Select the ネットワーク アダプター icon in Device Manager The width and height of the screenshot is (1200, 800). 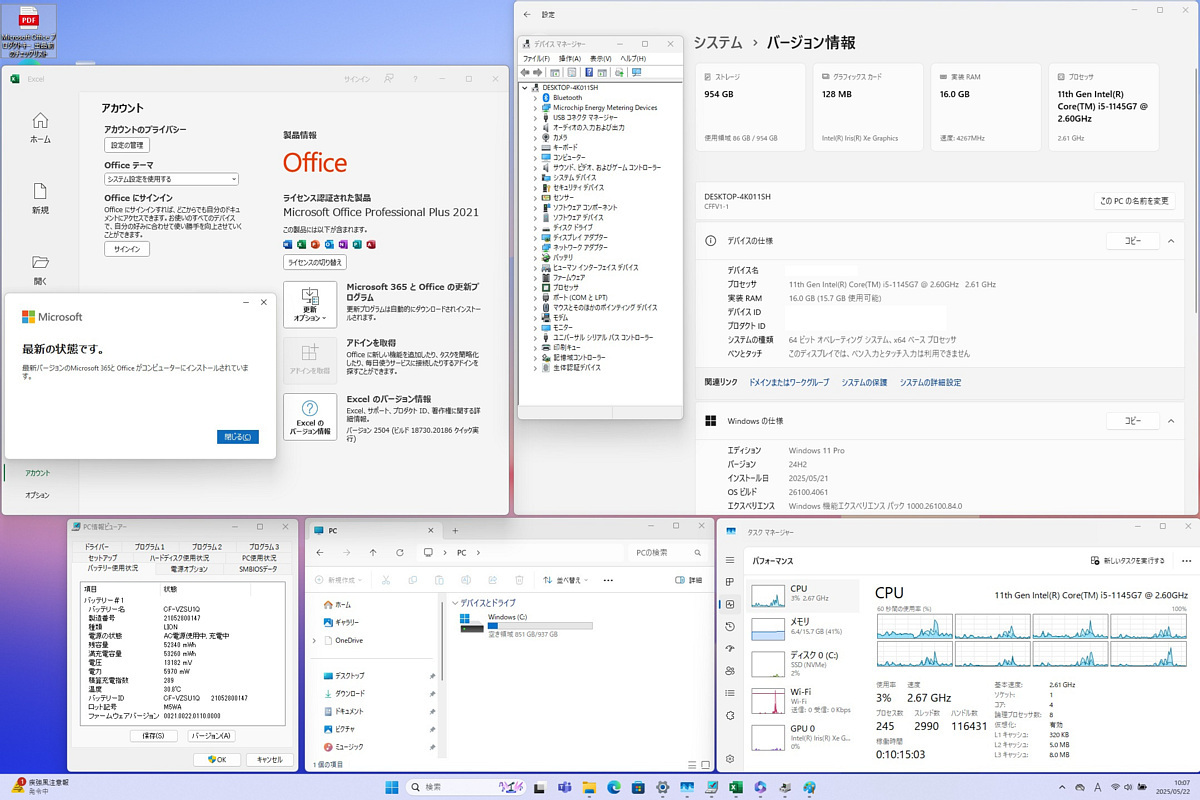click(x=546, y=247)
